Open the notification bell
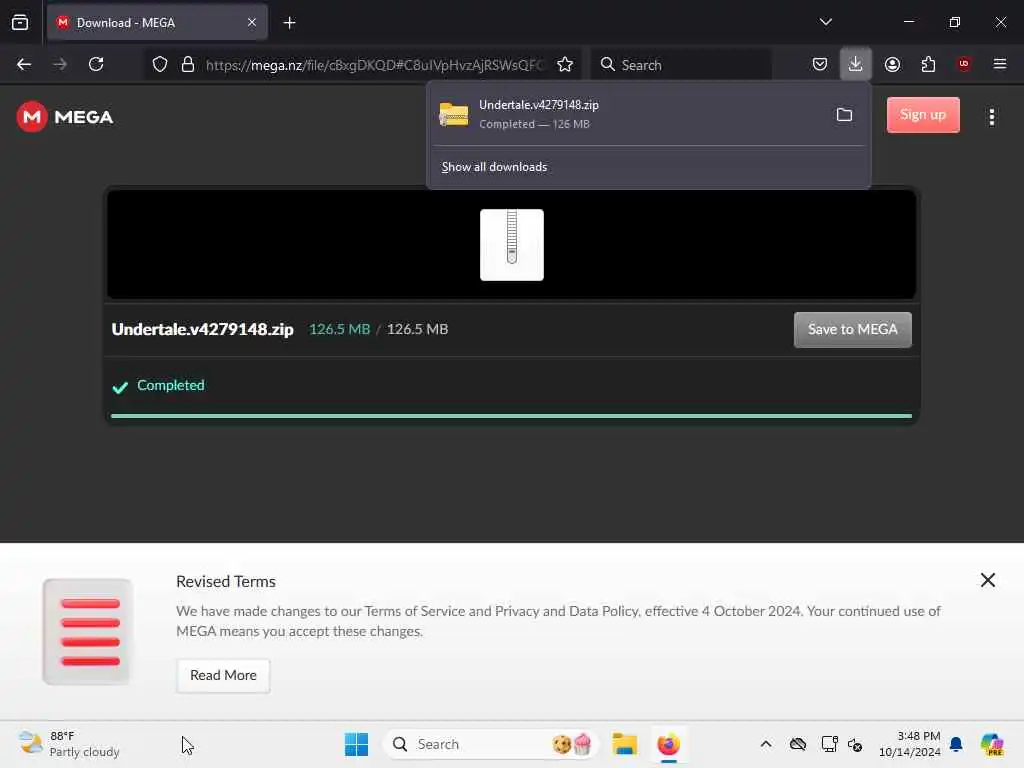Screen dimensions: 1024x768 [956, 744]
